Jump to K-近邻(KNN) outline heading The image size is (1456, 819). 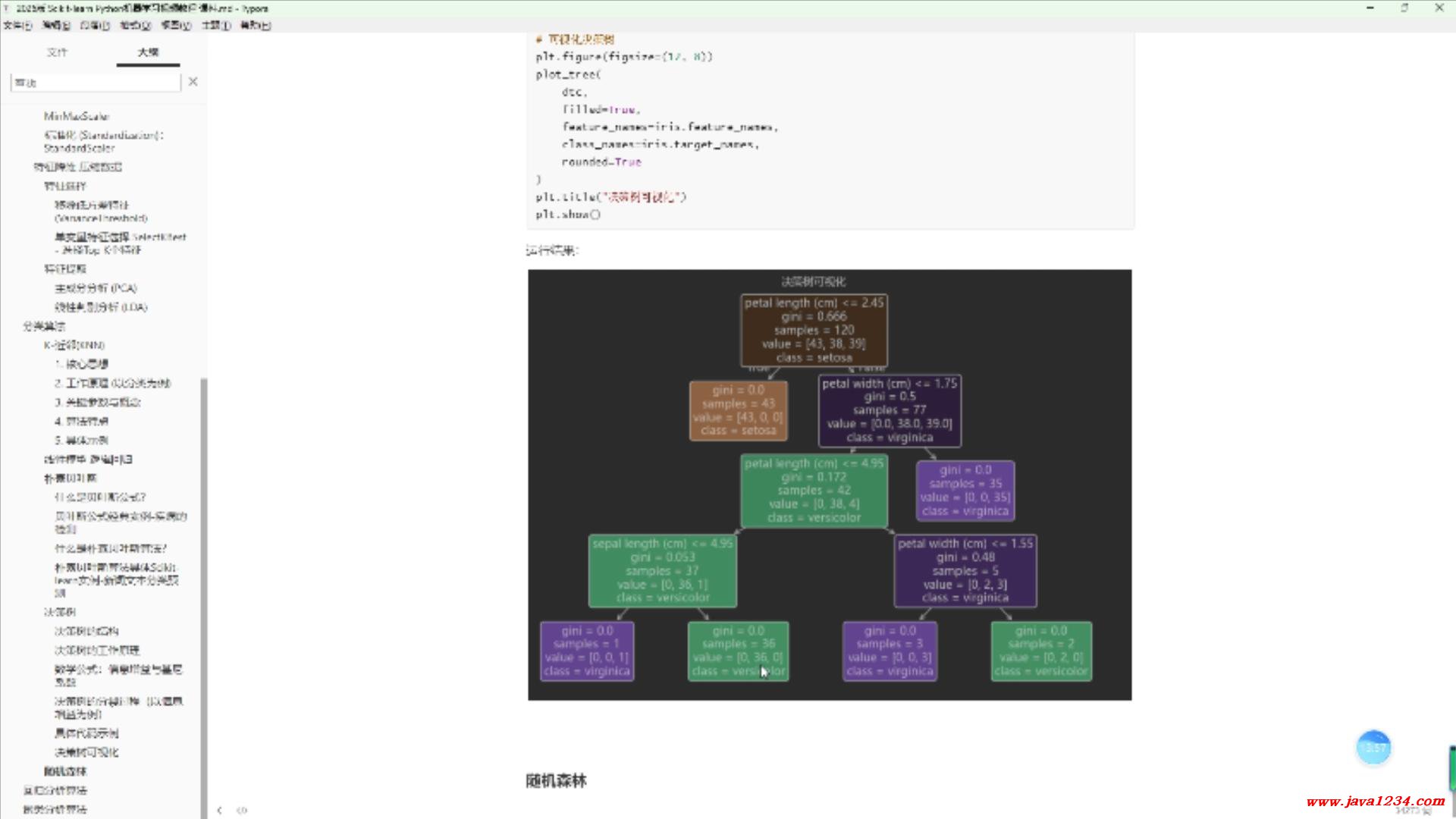pos(74,345)
